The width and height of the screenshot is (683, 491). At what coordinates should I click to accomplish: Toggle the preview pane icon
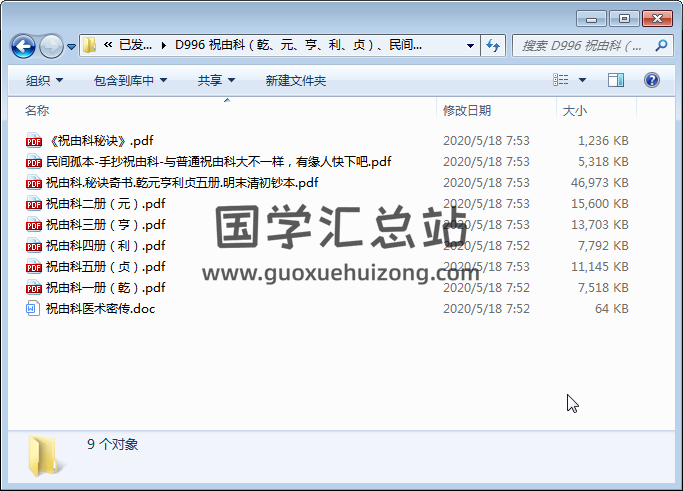tap(616, 80)
